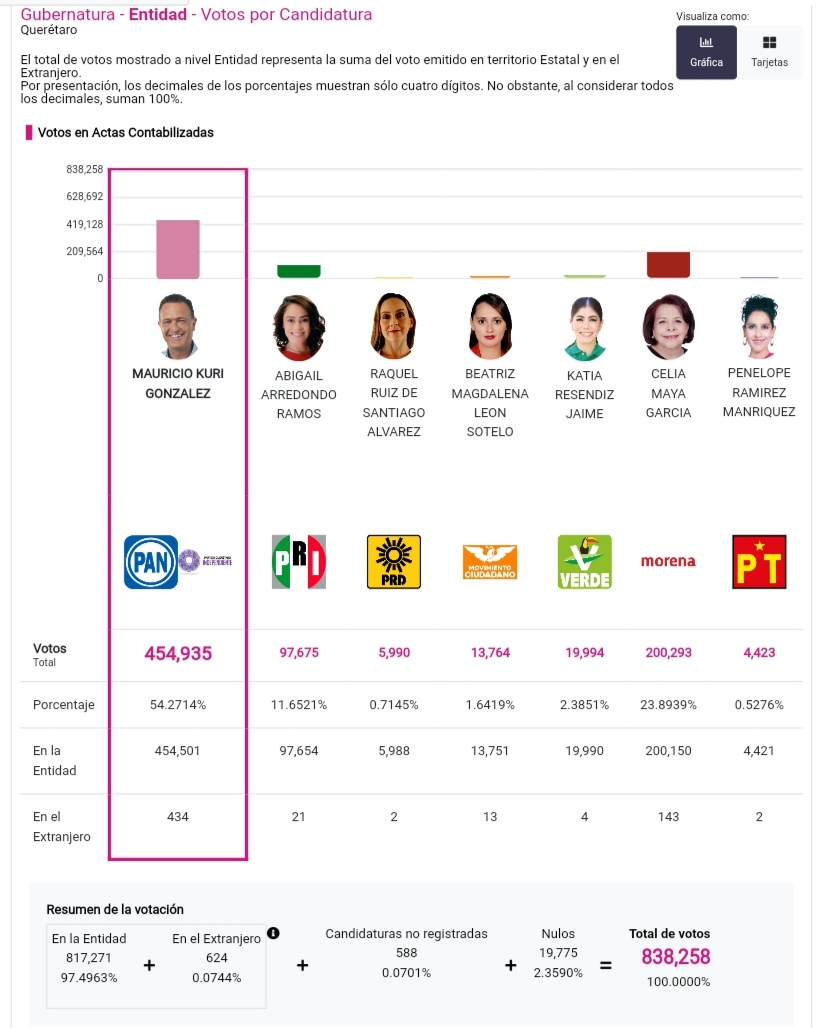Image resolution: width=837 pixels, height=1028 pixels.
Task: Click the Movimiento Ciudadano logo
Action: coord(490,562)
